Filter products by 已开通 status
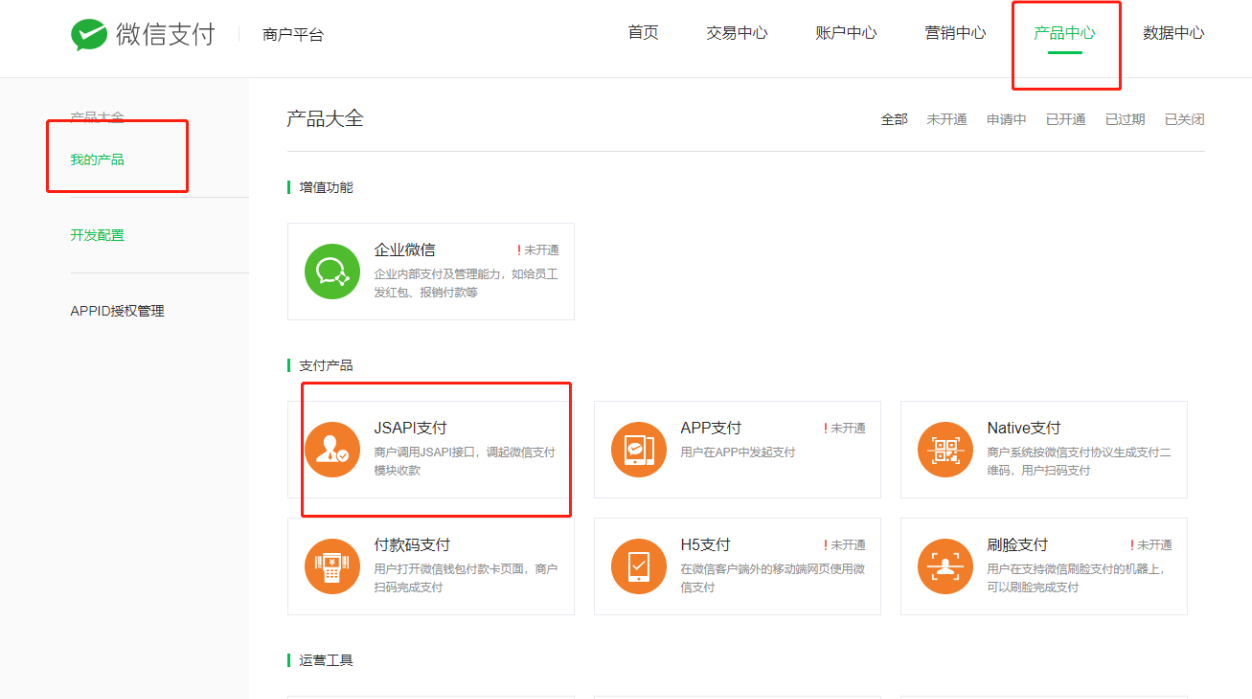The image size is (1252, 699). pos(1065,120)
